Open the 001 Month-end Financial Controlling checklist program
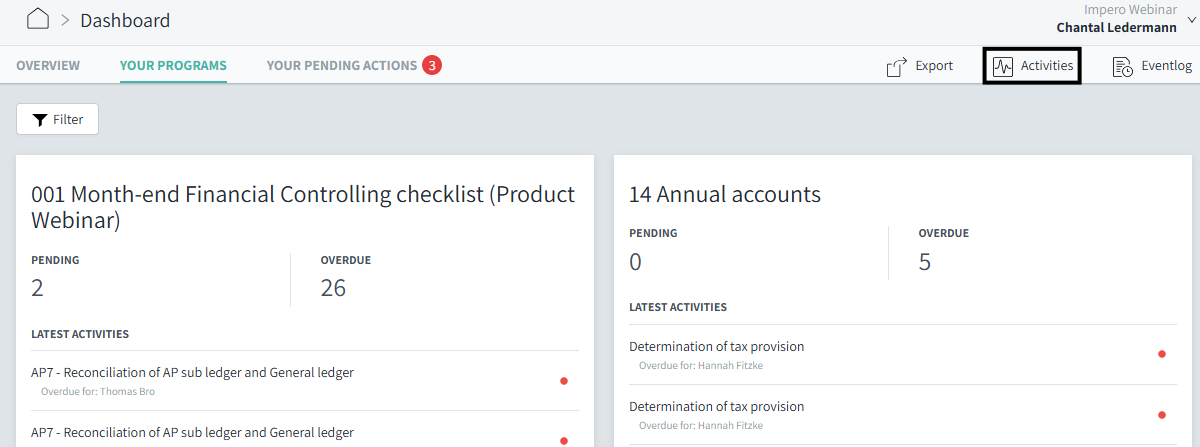1200x447 pixels. click(303, 207)
